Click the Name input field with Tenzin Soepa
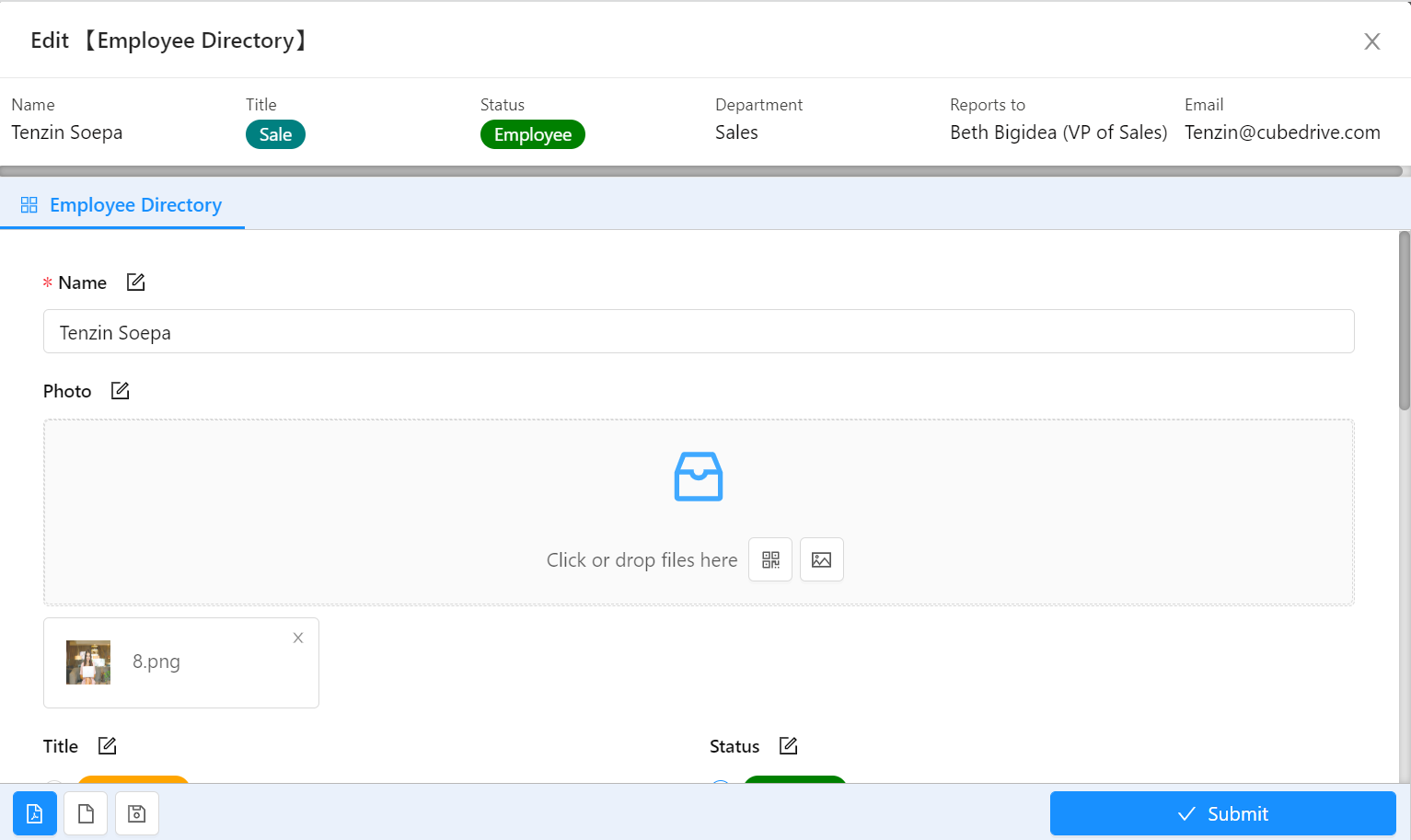The image size is (1411, 840). [699, 331]
